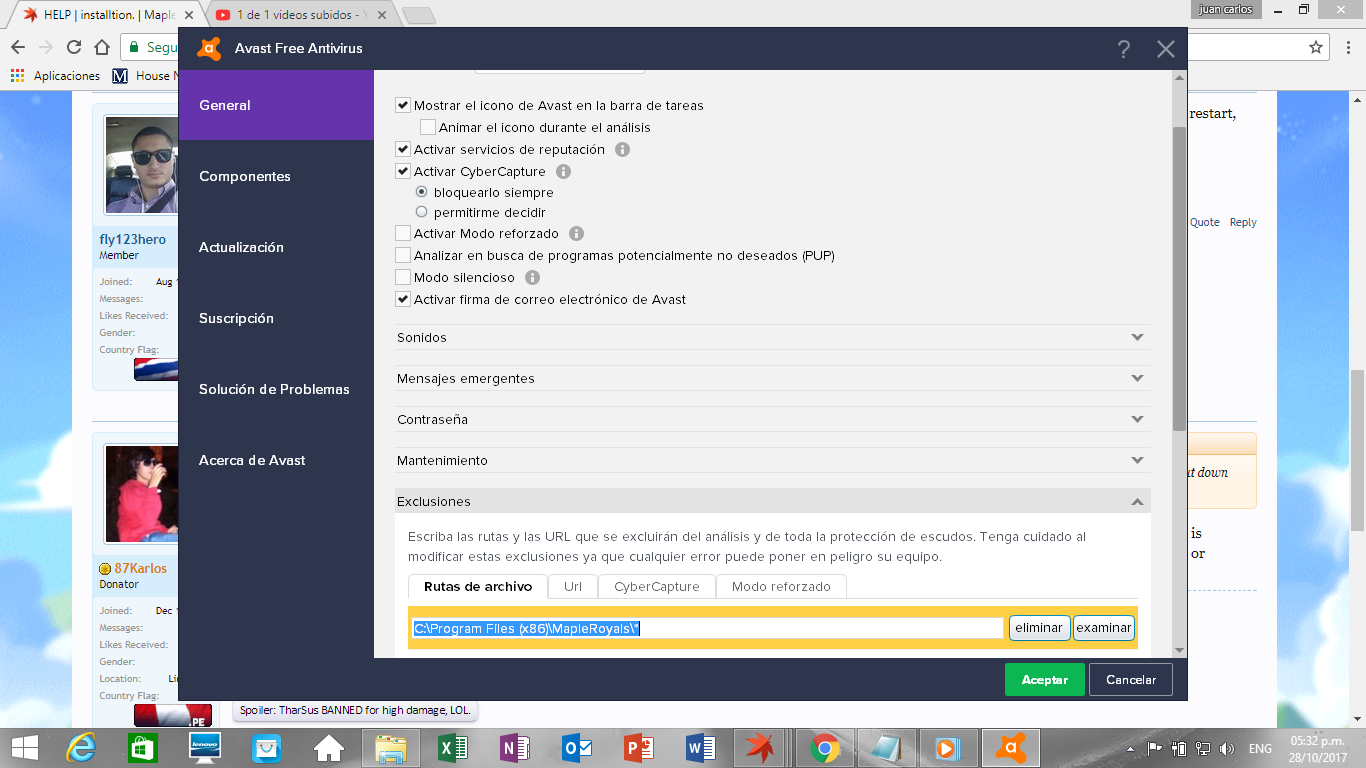The image size is (1366, 768).
Task: Click info icon next to Activar servicios de reputación
Action: 621,150
